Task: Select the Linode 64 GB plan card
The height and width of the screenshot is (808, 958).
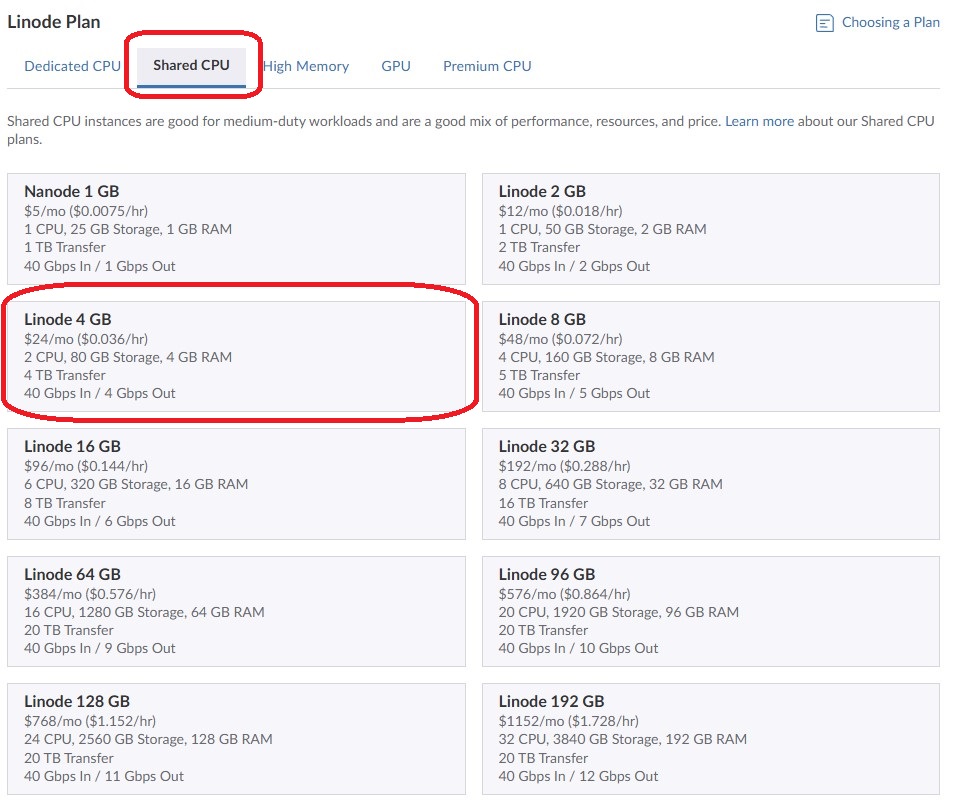Action: 236,611
